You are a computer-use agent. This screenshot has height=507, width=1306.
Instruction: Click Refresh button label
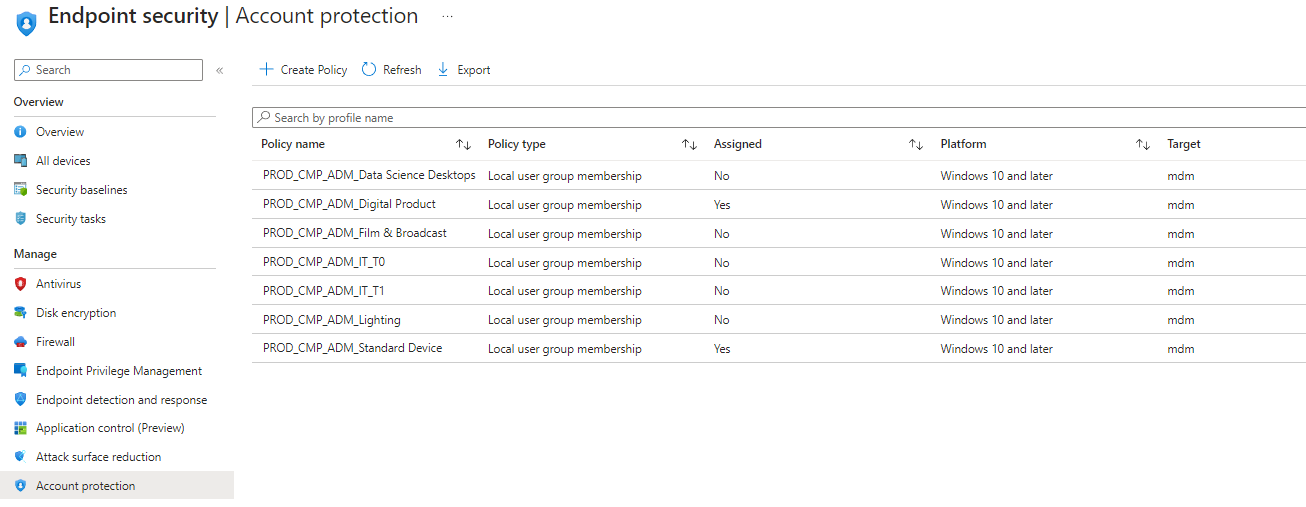402,70
